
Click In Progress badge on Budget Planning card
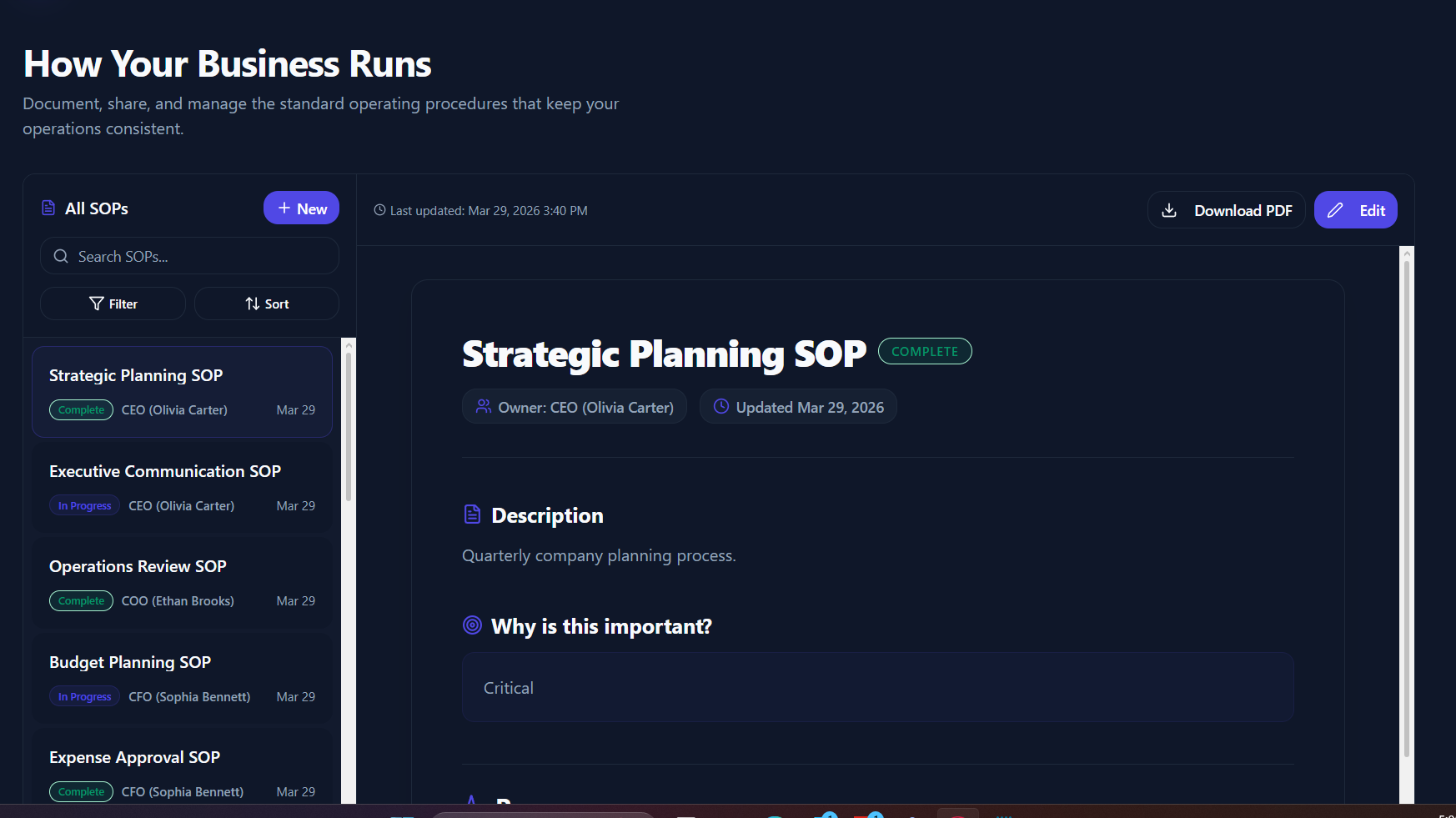(84, 696)
